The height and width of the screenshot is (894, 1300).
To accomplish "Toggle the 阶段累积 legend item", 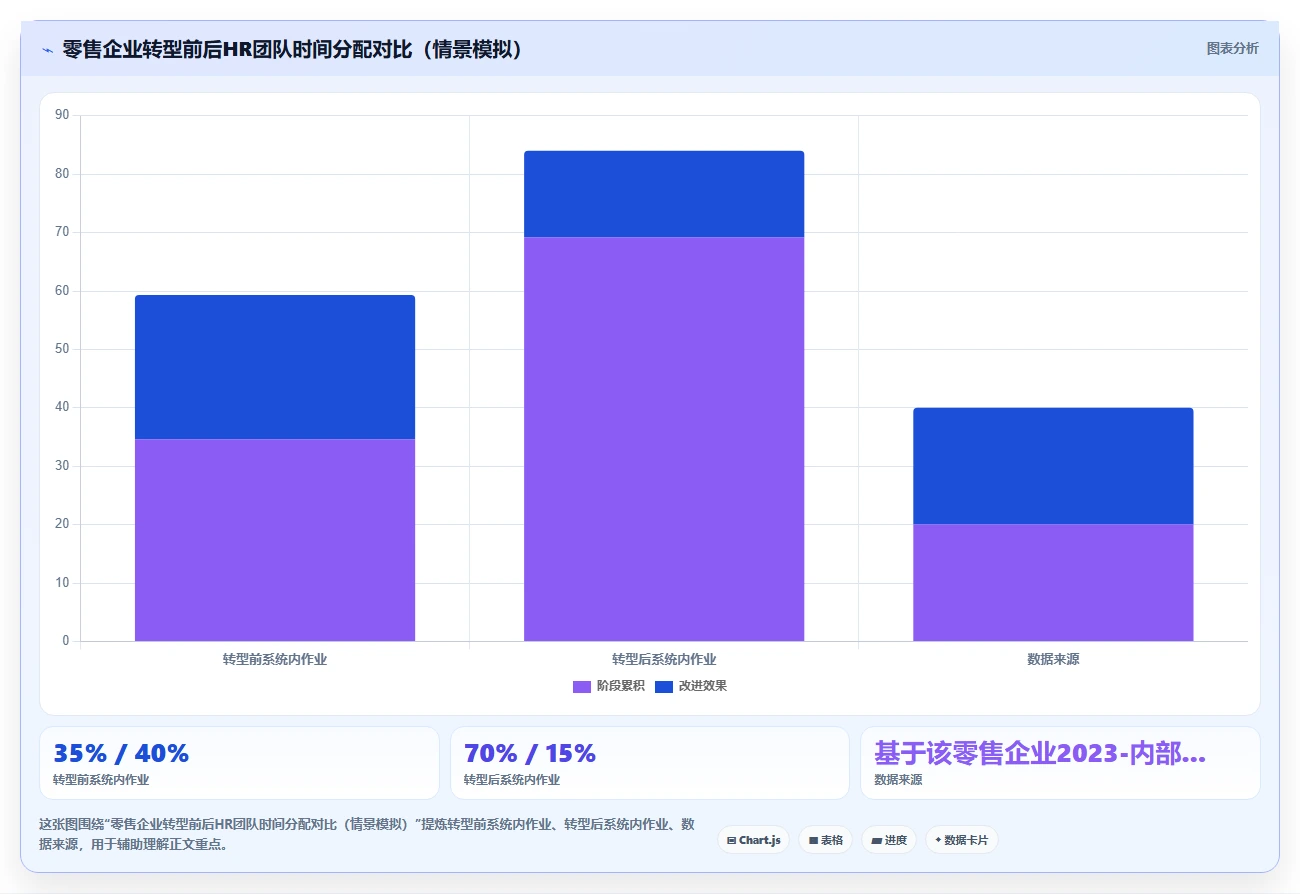I will click(x=609, y=686).
